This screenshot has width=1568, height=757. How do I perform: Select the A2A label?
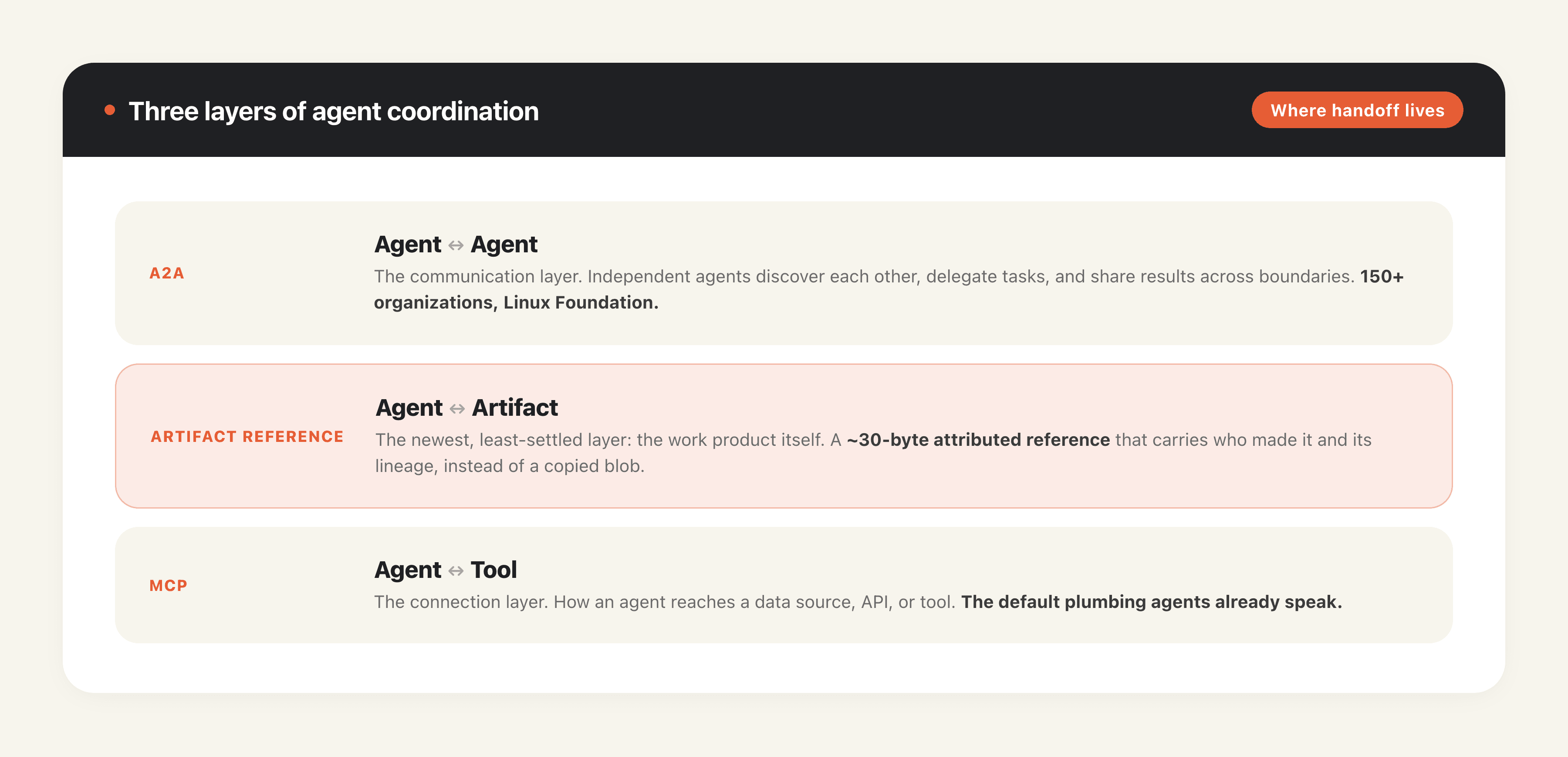coord(167,273)
